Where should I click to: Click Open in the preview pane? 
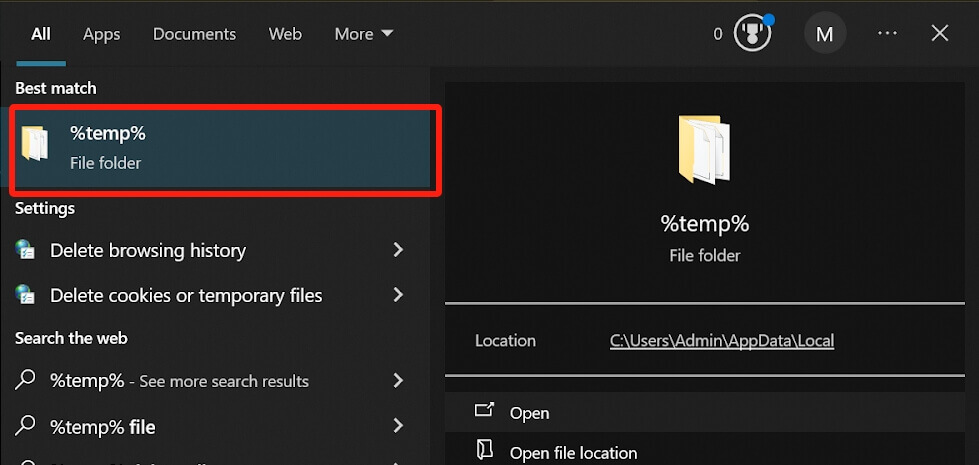[x=705, y=413]
